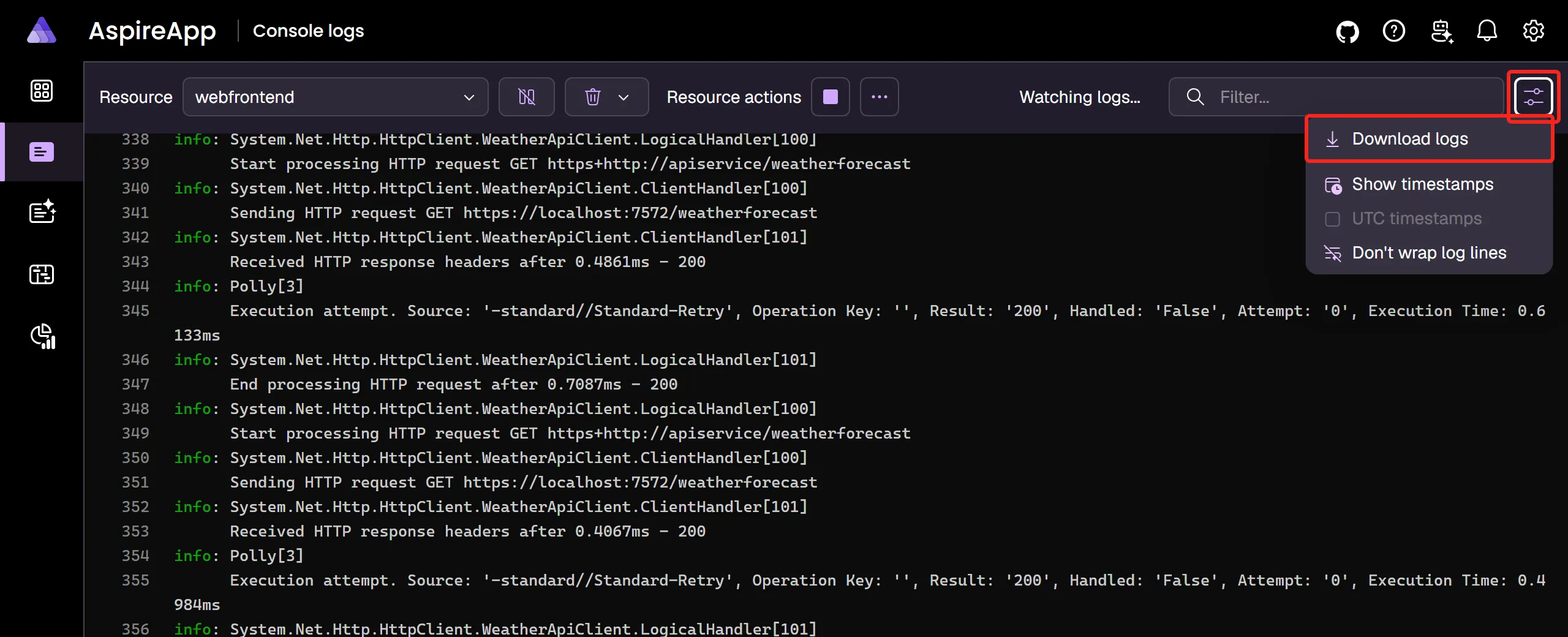Click the no-wrap icon beside Don't wrap log lines
The height and width of the screenshot is (637, 1568).
1333,253
